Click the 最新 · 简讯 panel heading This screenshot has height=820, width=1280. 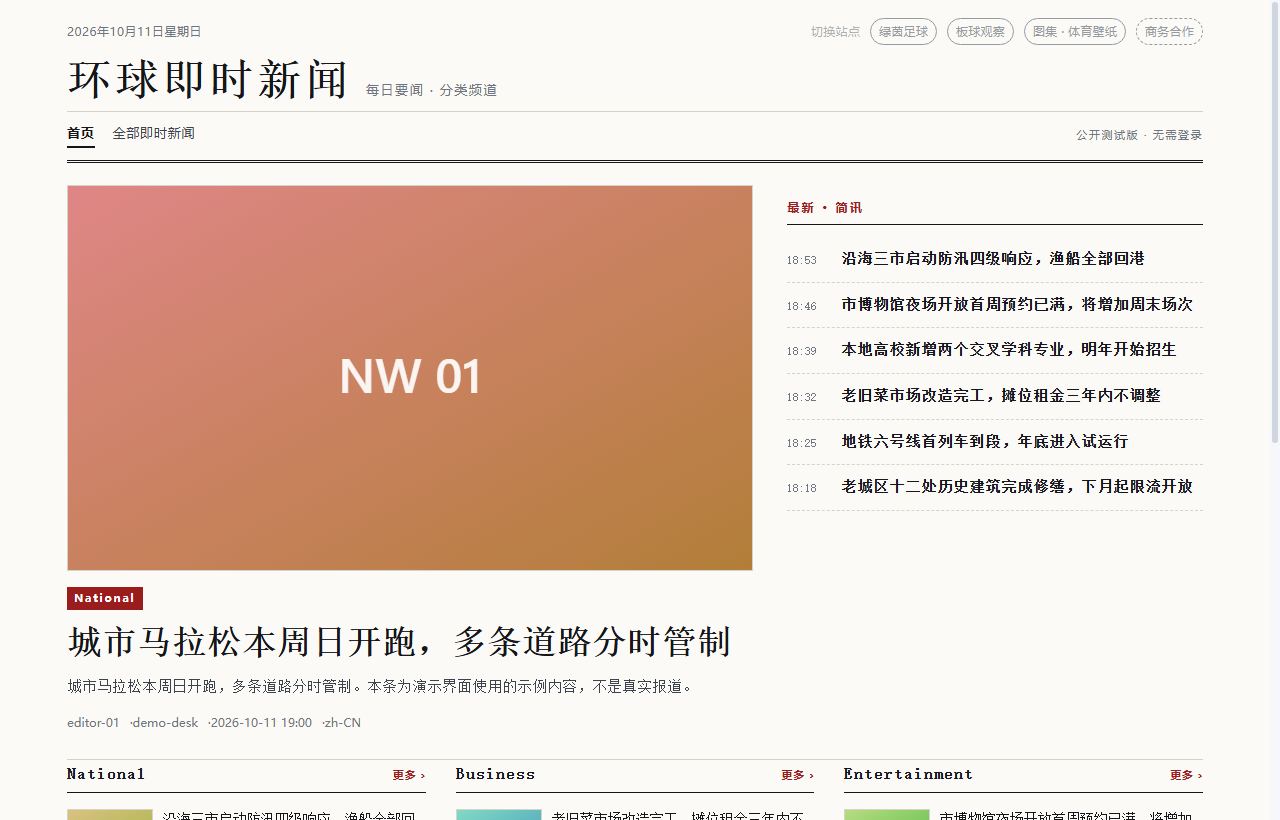pos(824,208)
